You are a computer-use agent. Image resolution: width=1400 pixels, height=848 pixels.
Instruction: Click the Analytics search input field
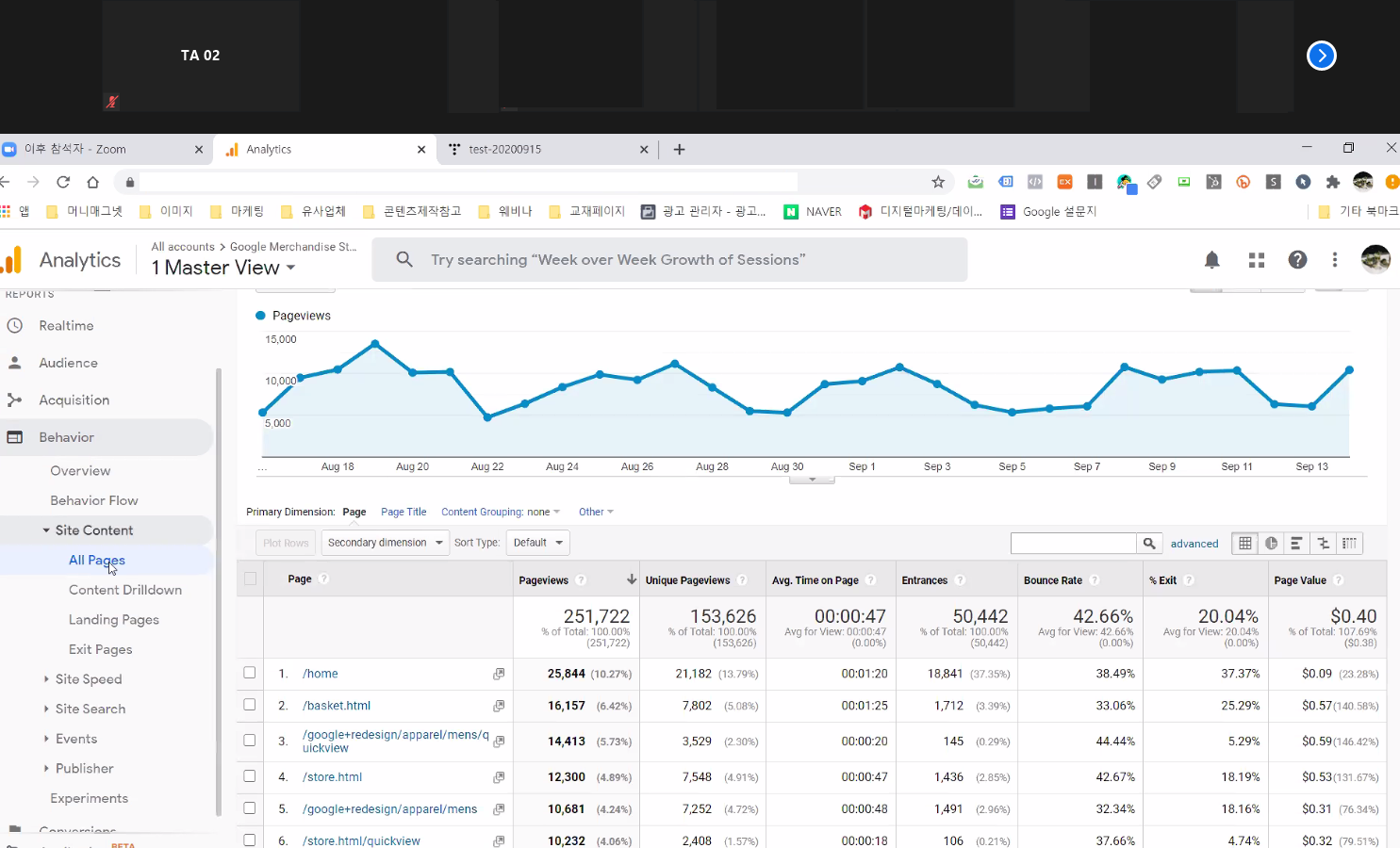pos(669,260)
